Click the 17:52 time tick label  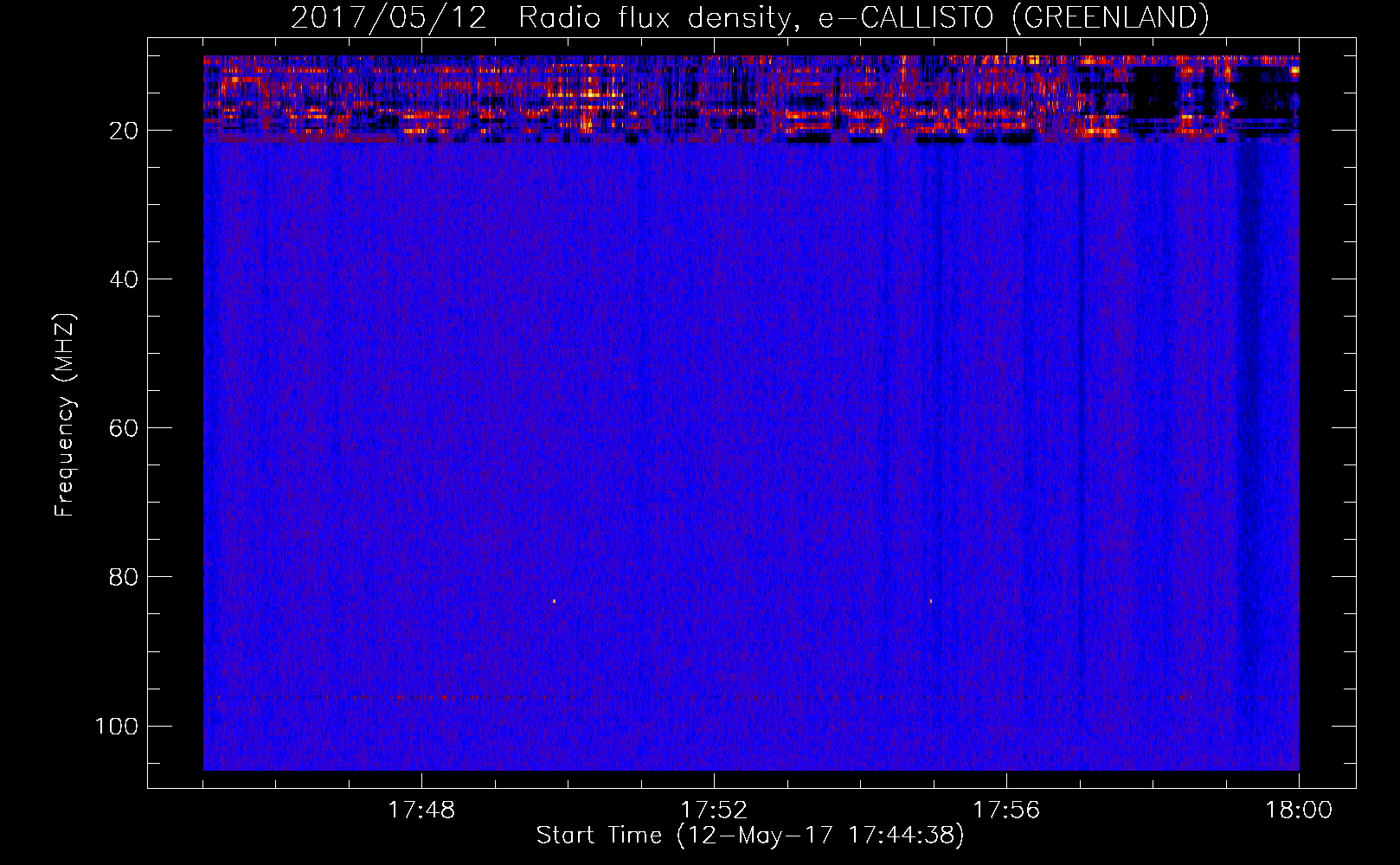pyautogui.click(x=714, y=811)
